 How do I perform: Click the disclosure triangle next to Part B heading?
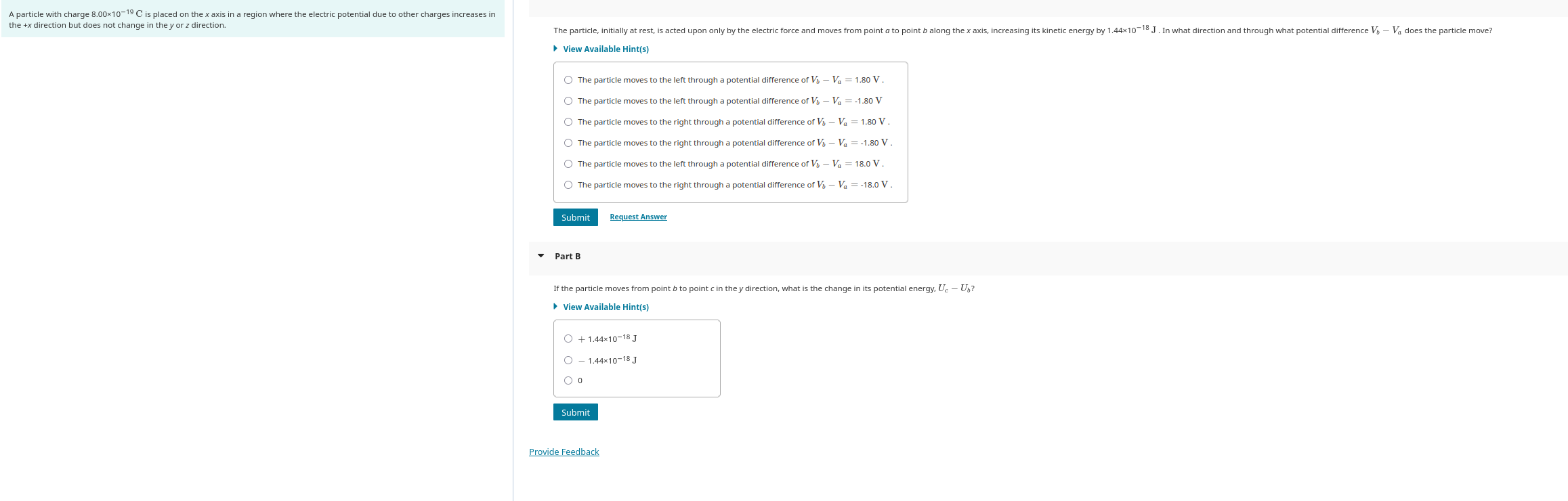tap(540, 255)
